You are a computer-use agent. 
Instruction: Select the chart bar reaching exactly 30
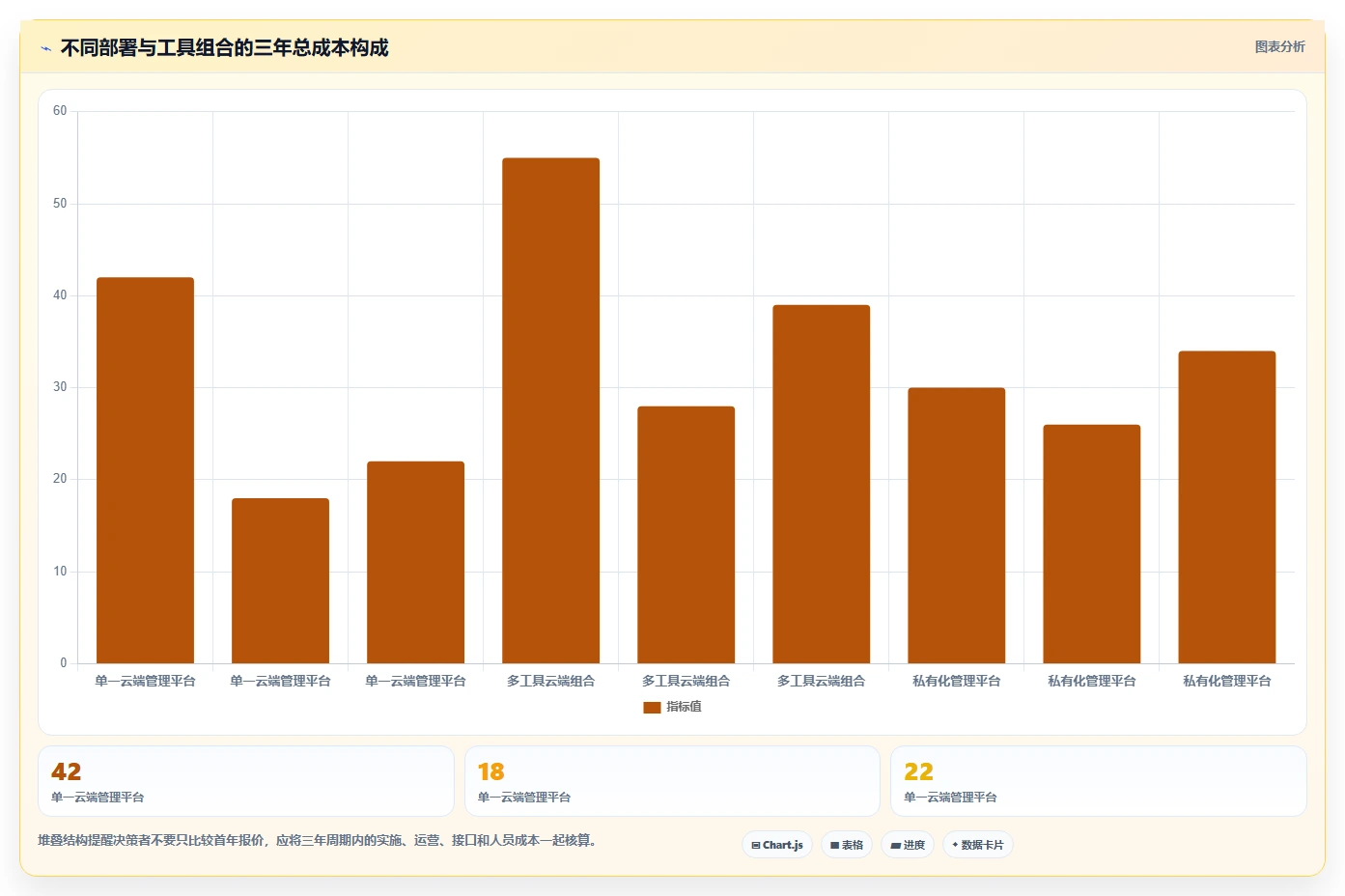tap(956, 525)
